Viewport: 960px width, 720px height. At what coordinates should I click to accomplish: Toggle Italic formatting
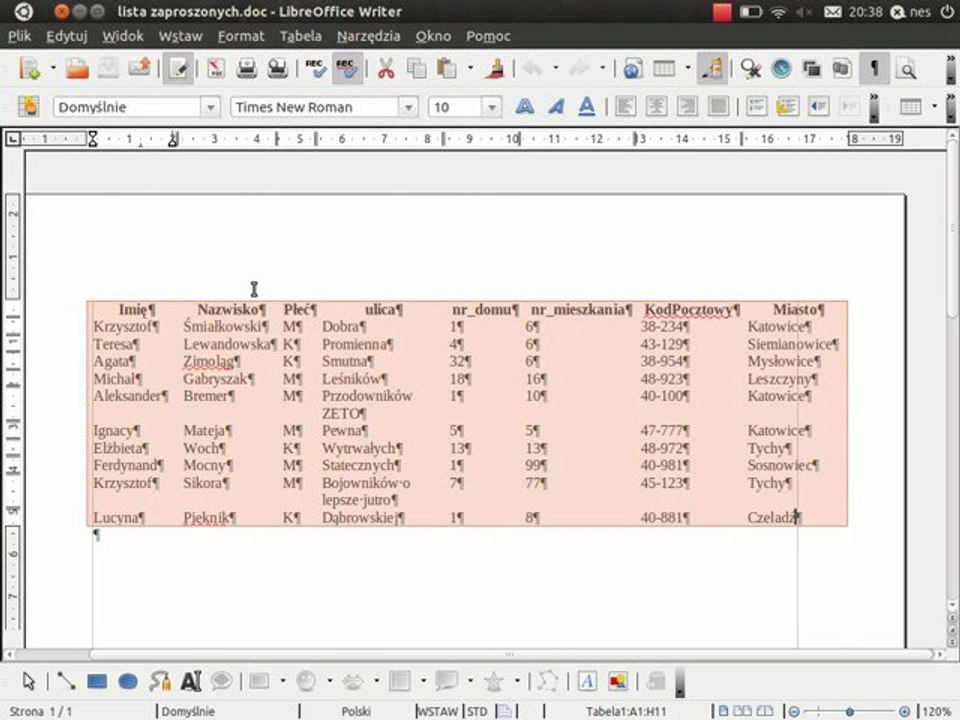point(556,107)
